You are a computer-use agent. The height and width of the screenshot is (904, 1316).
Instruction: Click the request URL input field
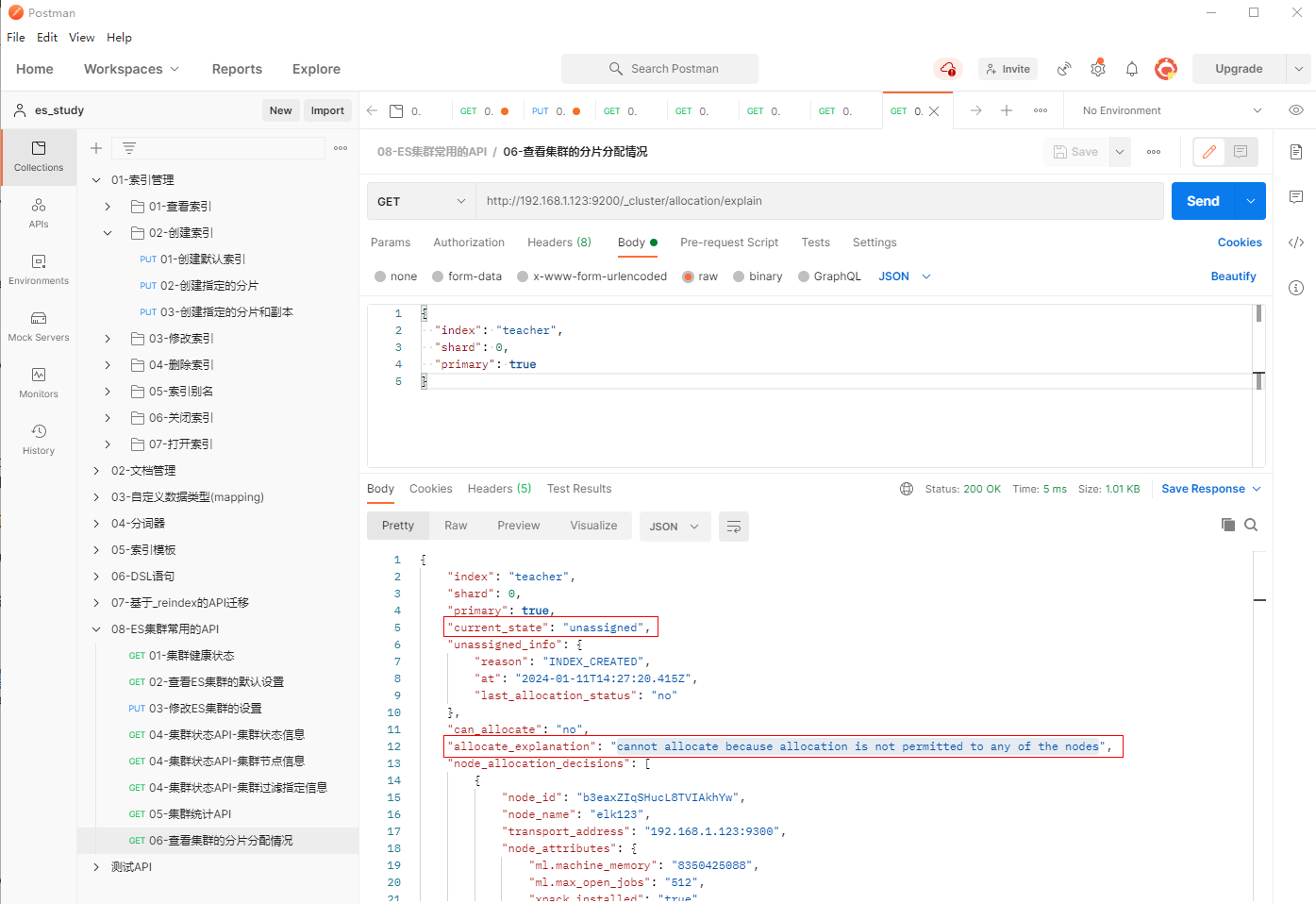pyautogui.click(x=819, y=201)
